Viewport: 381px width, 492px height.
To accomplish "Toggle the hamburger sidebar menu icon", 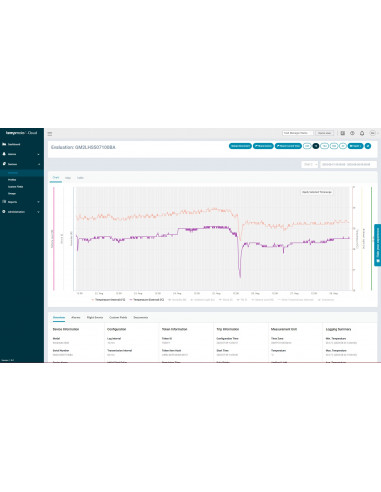I will click(50, 134).
